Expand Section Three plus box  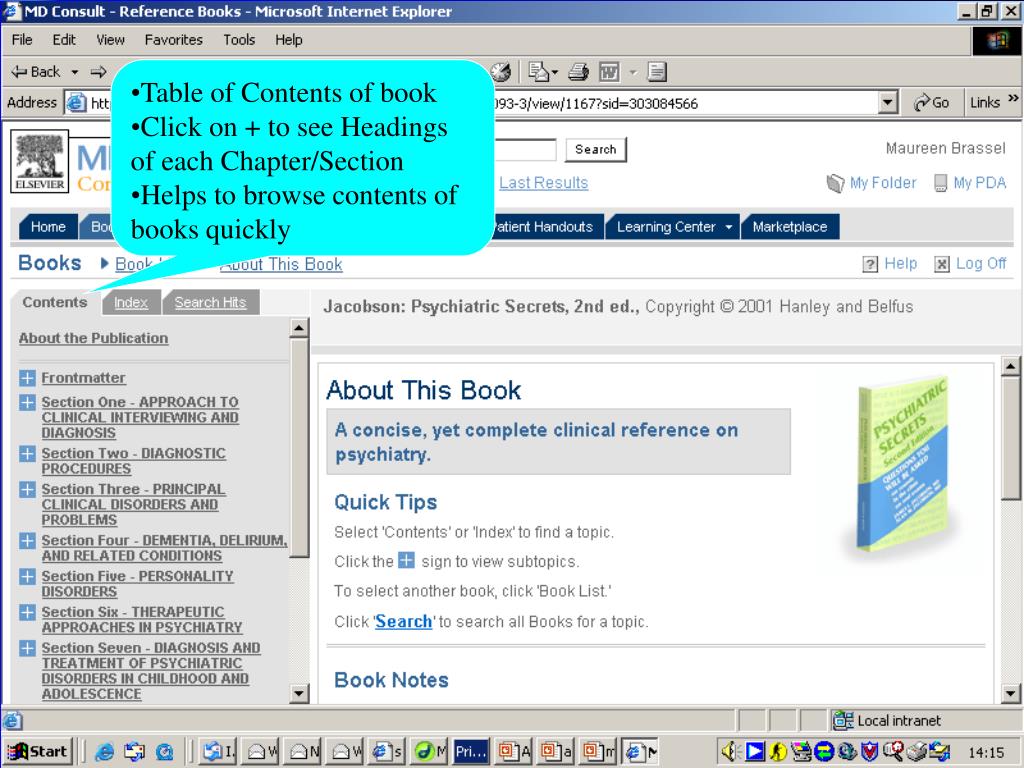(27, 489)
